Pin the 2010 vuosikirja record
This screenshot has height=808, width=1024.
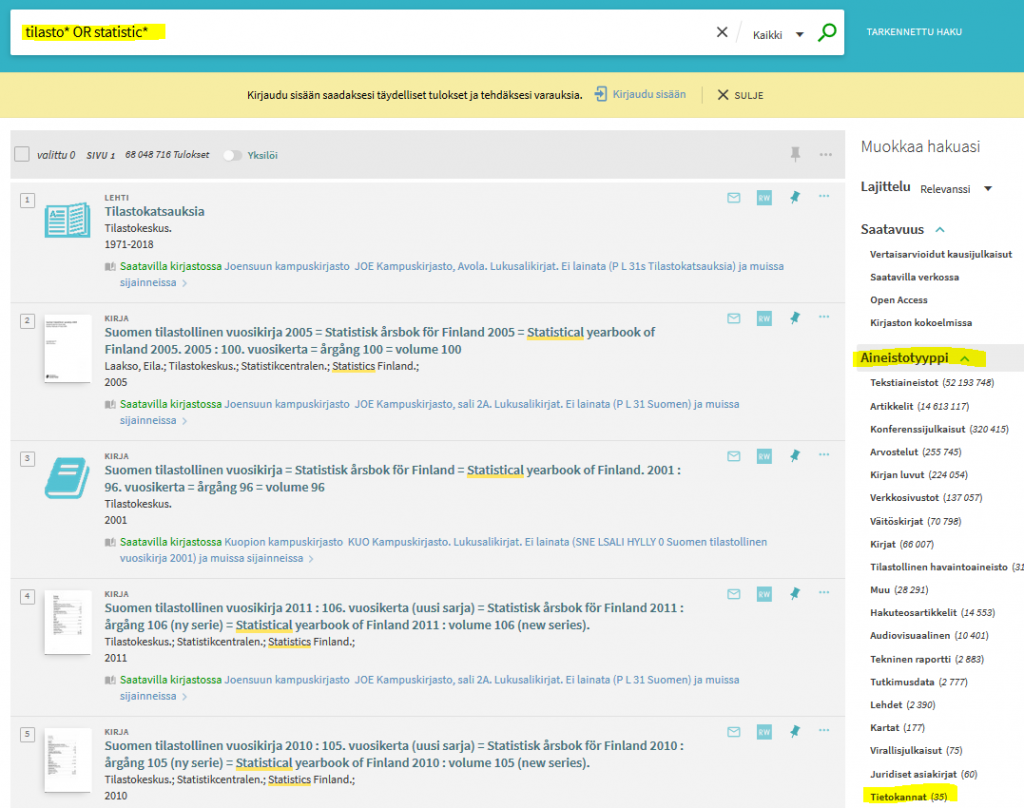[x=795, y=731]
